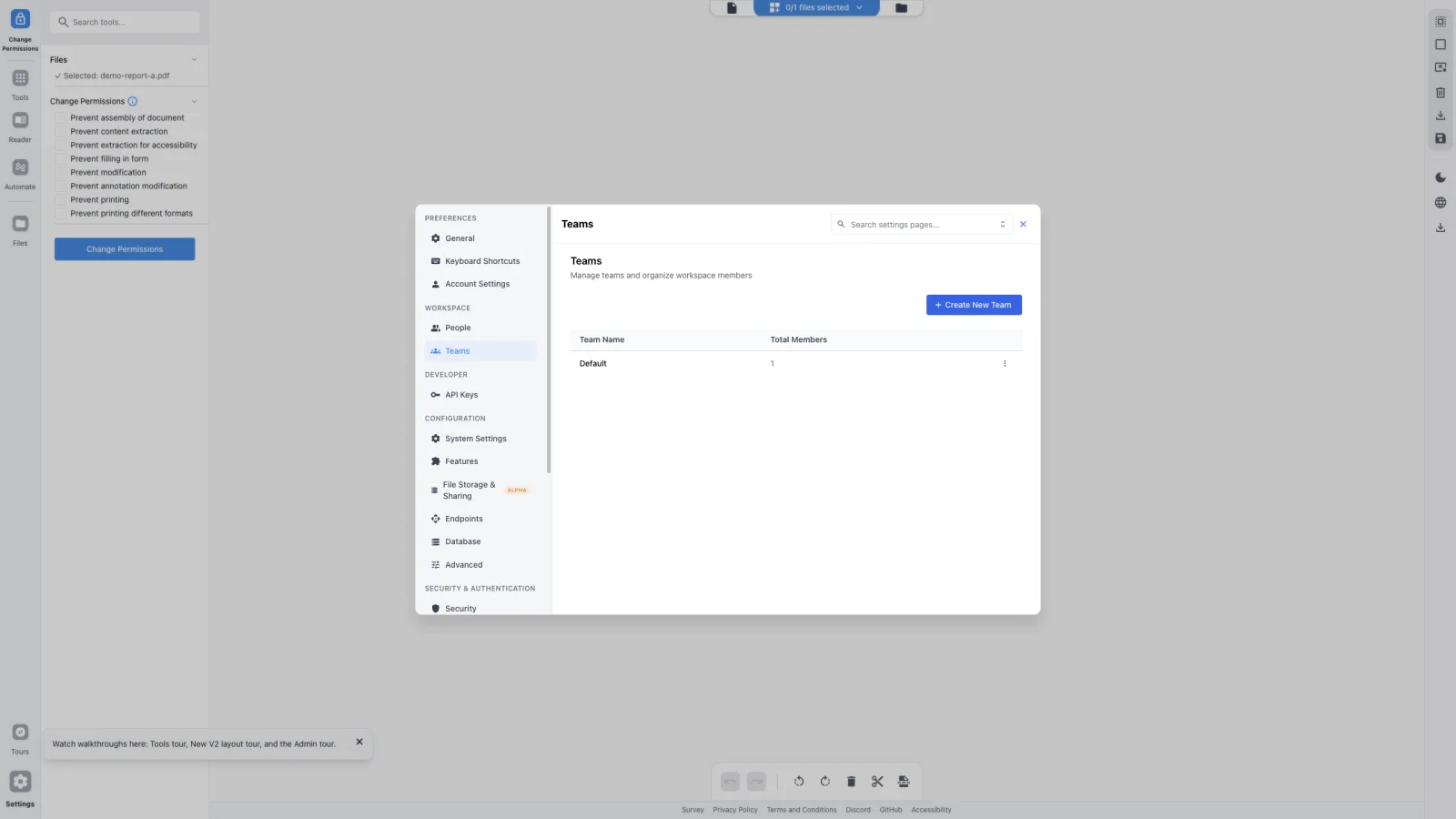Open the Tours icon in sidebar
This screenshot has width=1456, height=819.
click(x=20, y=733)
